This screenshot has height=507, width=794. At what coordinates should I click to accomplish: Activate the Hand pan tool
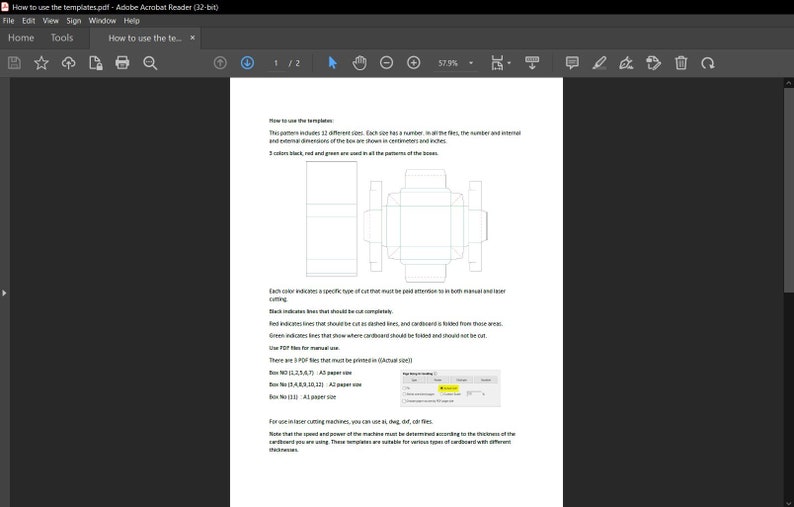point(360,63)
